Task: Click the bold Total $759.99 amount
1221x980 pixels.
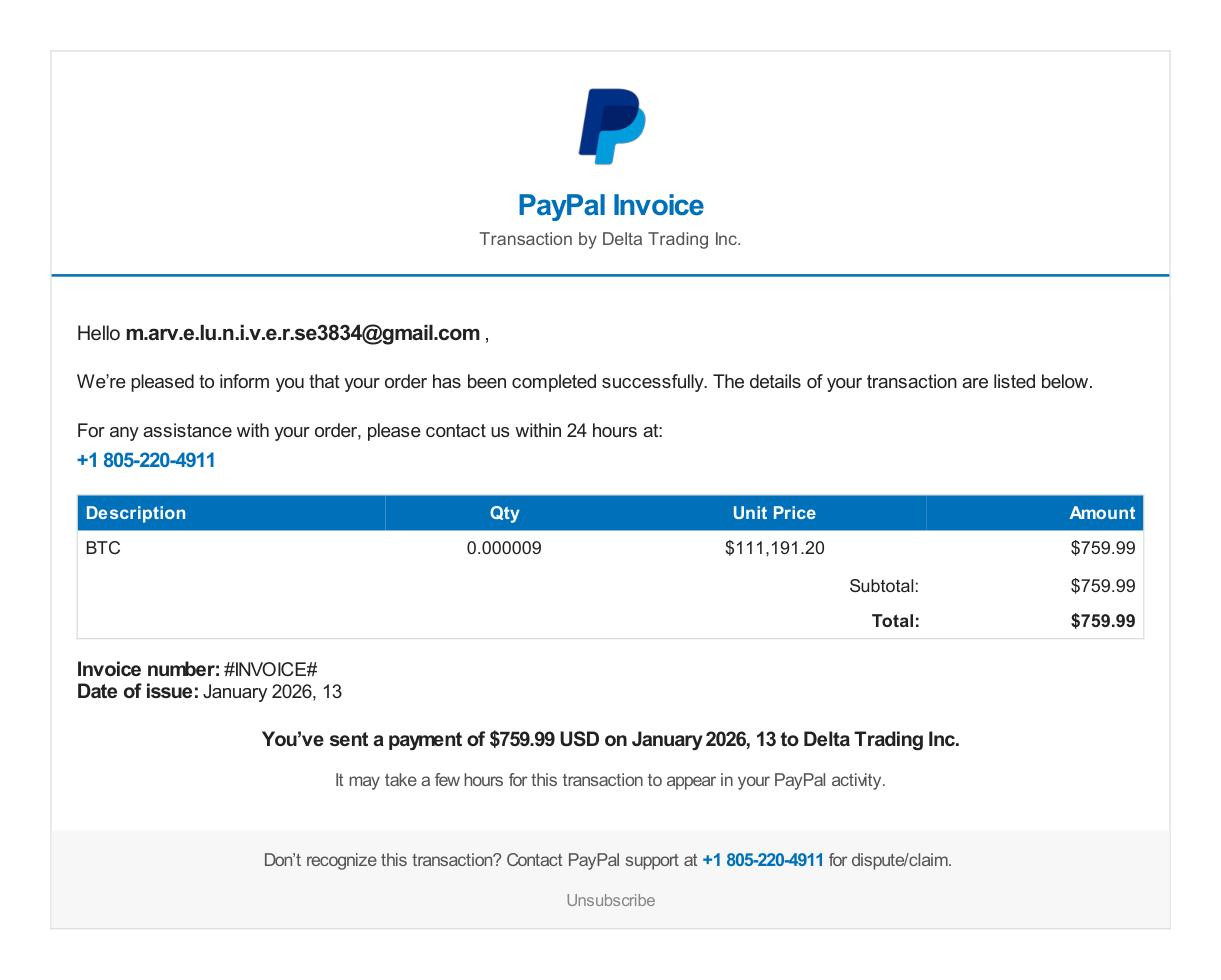Action: click(1103, 621)
